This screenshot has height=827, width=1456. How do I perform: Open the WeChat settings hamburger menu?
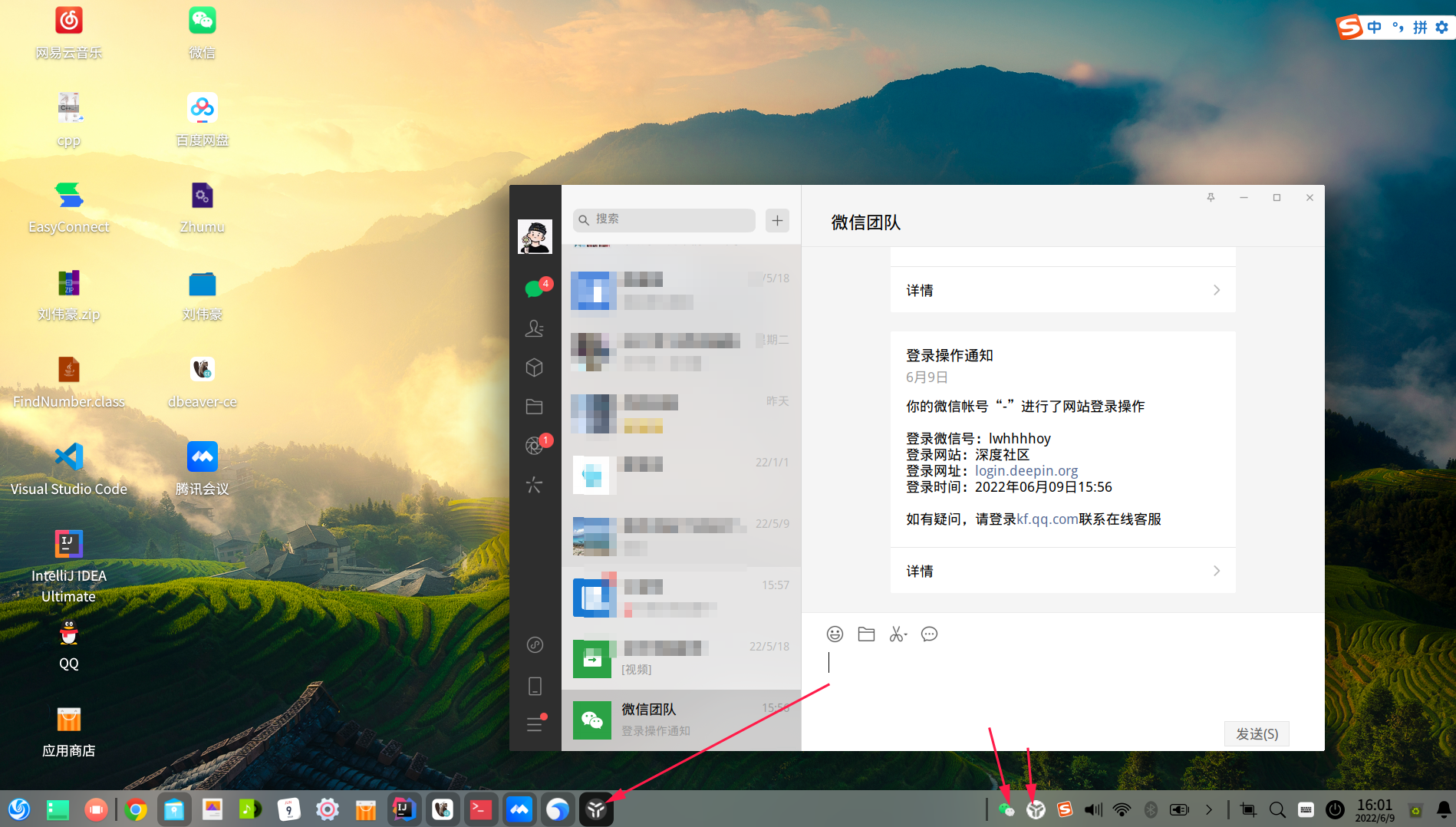pos(535,723)
